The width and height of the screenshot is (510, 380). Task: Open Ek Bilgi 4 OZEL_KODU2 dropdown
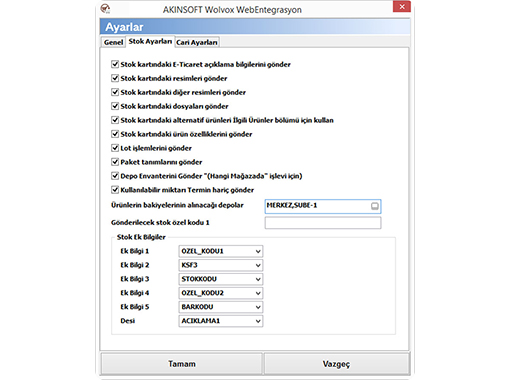[258, 293]
